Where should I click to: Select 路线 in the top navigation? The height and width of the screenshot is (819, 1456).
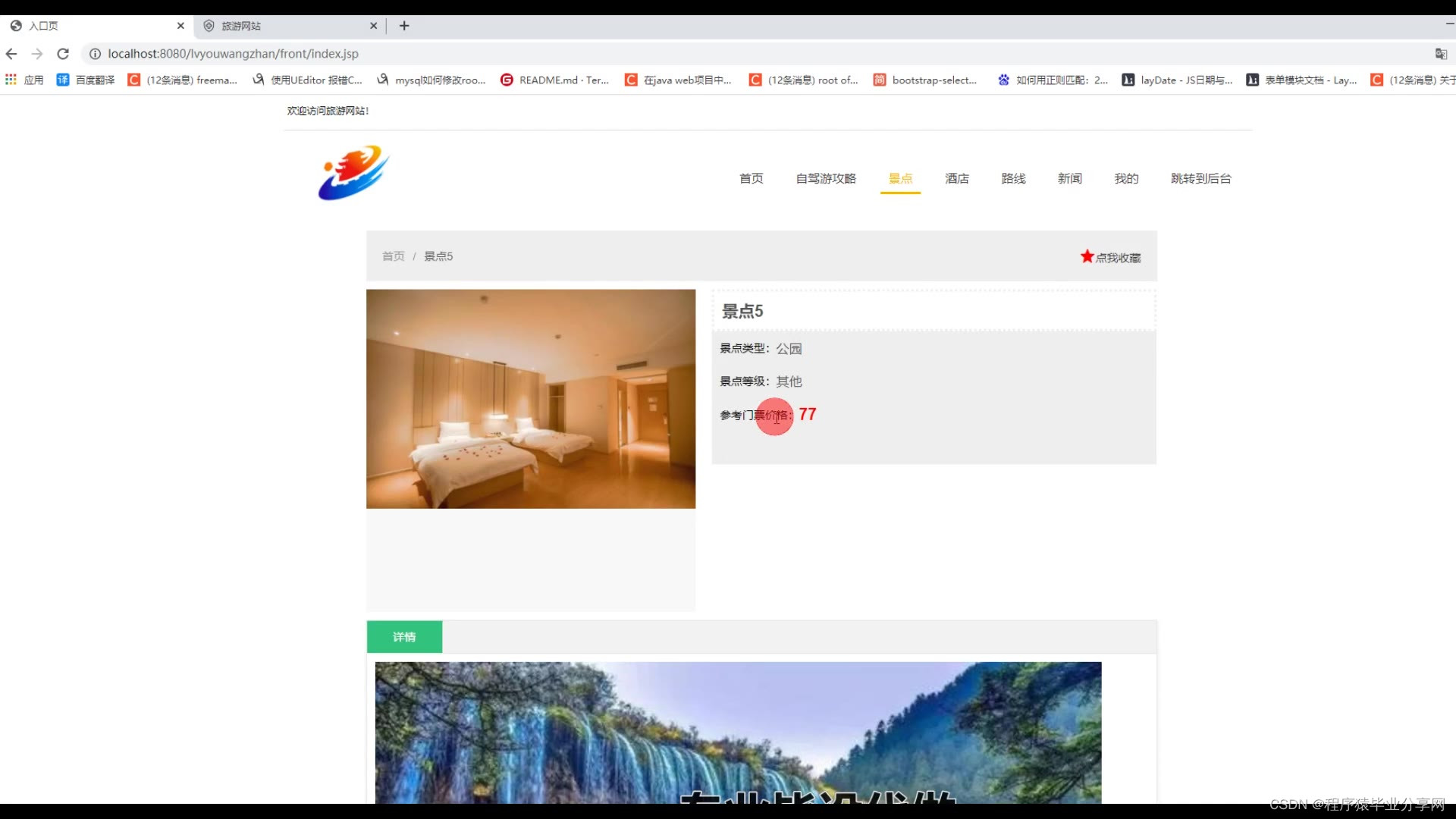pyautogui.click(x=1013, y=178)
